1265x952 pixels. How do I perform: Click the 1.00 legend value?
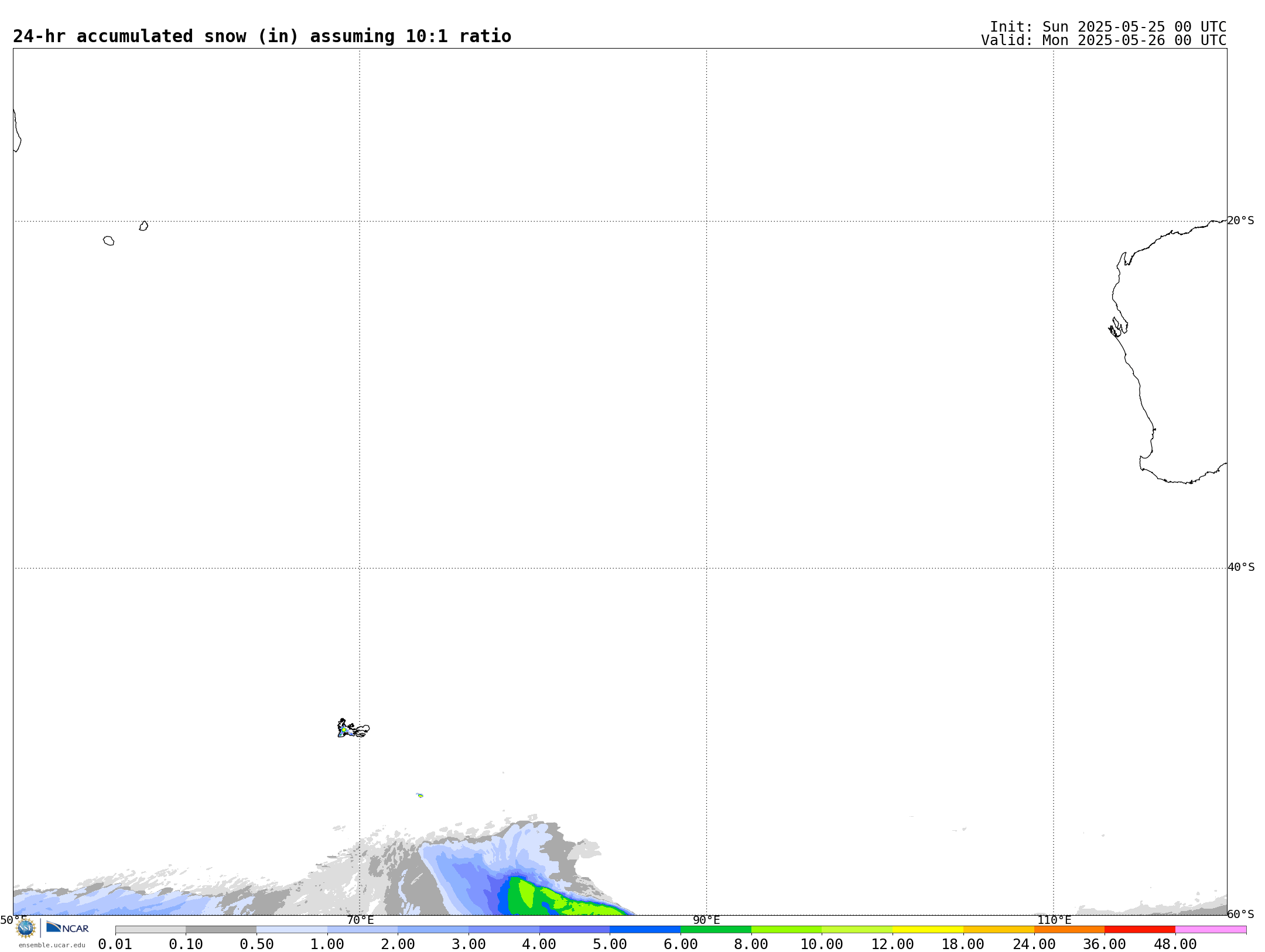[327, 944]
